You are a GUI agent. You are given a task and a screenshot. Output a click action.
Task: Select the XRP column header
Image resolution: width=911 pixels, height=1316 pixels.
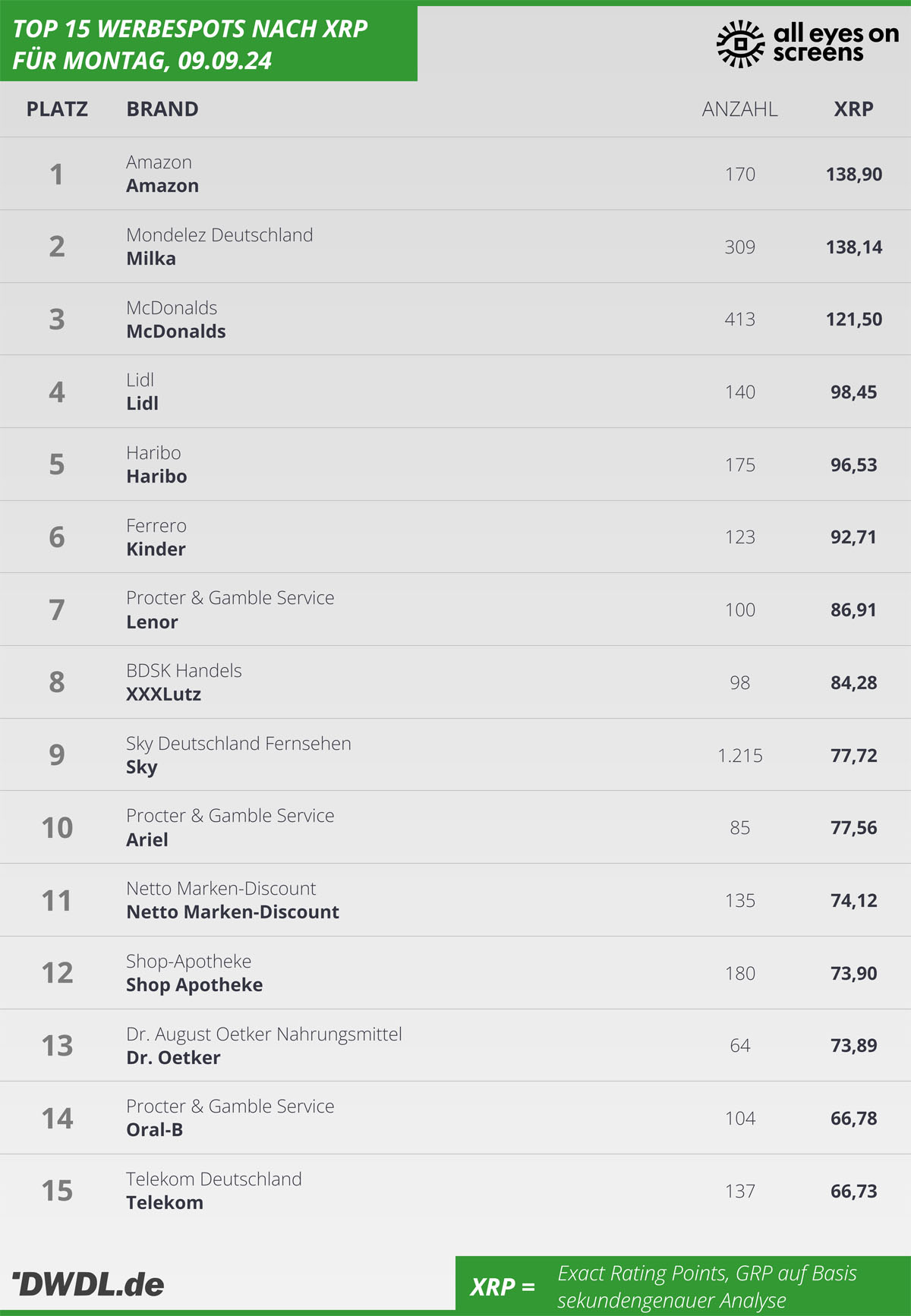click(x=853, y=109)
